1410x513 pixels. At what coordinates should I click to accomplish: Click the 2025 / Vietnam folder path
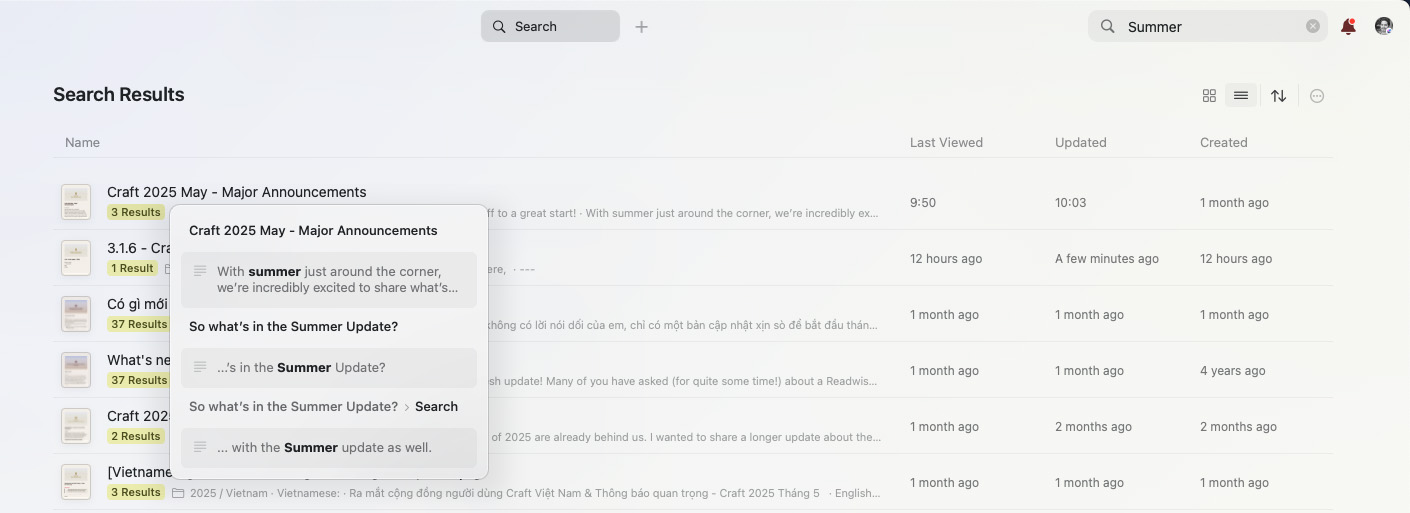pyautogui.click(x=229, y=493)
